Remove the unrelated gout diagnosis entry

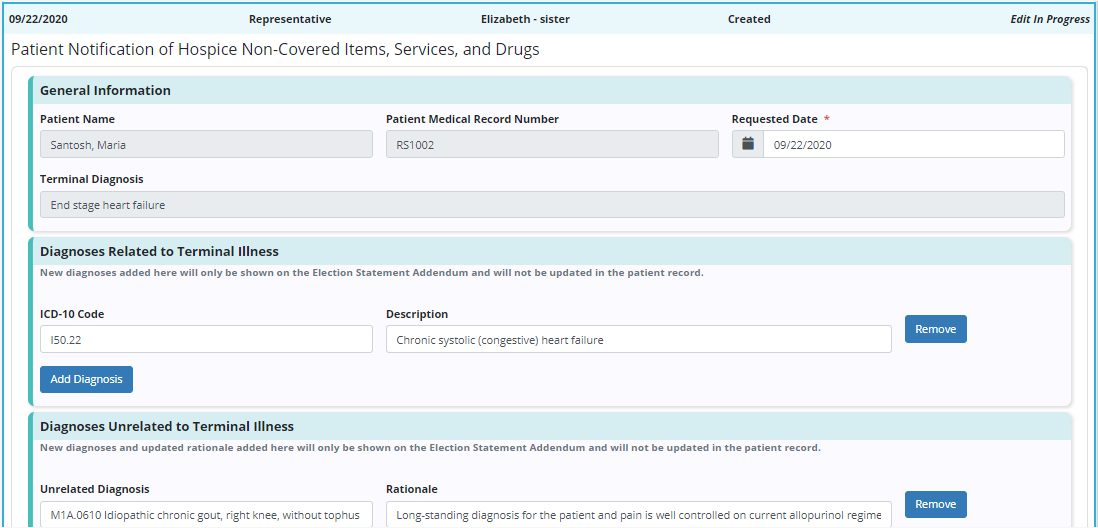pos(935,505)
